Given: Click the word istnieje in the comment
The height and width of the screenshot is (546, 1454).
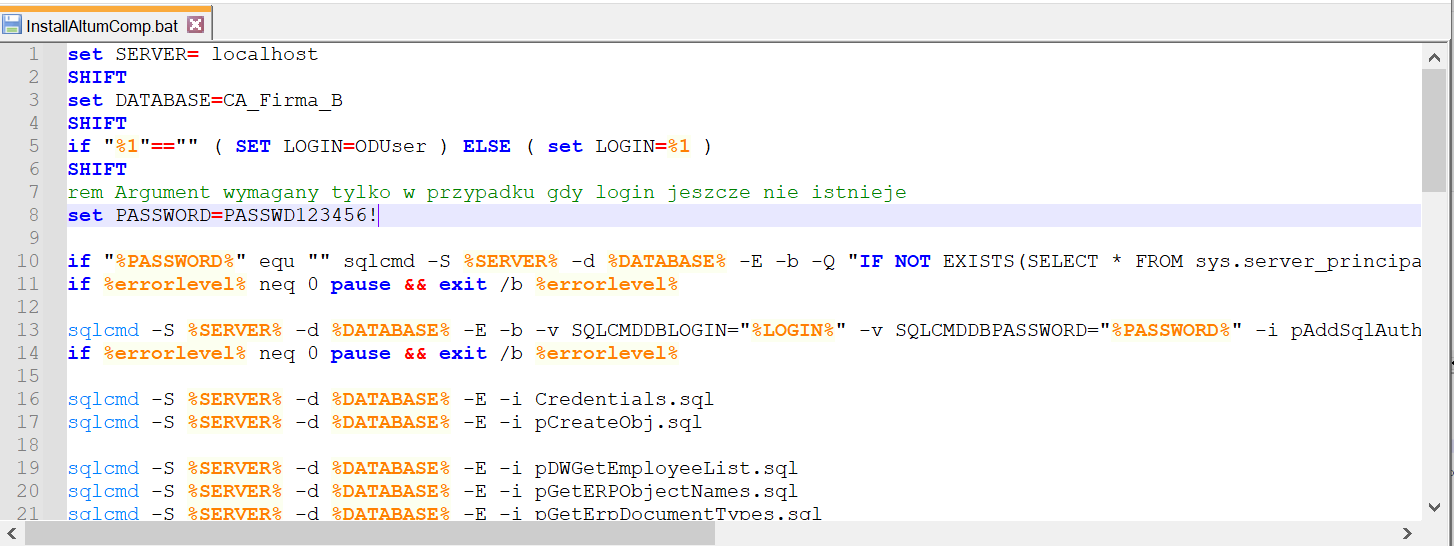Looking at the screenshot, I should (x=859, y=192).
